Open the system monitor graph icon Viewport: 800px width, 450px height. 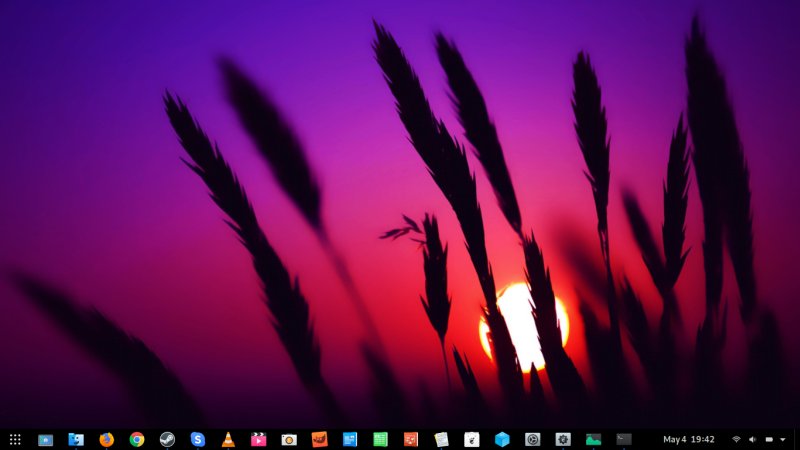(x=593, y=439)
